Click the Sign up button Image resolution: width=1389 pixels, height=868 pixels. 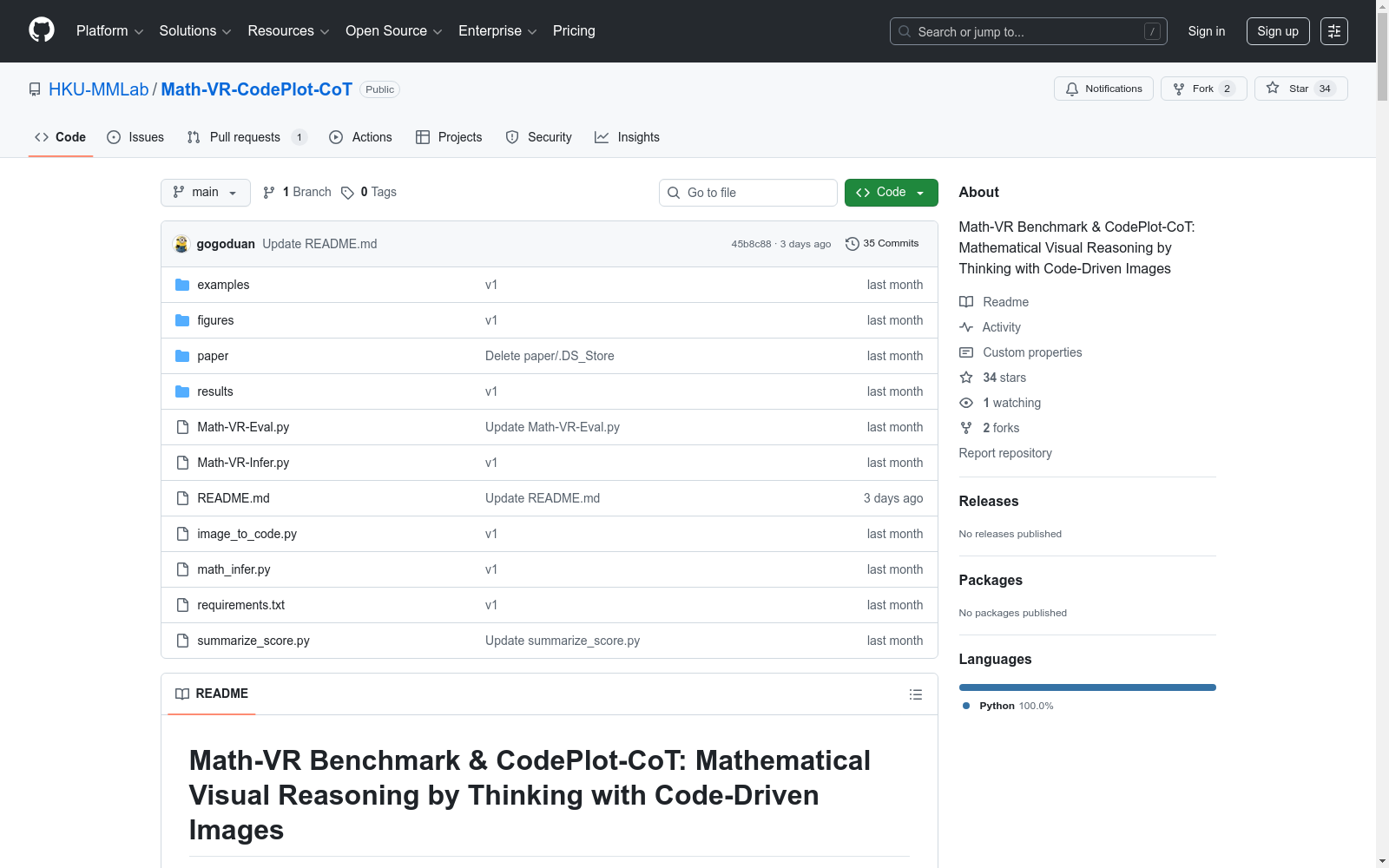(x=1278, y=31)
